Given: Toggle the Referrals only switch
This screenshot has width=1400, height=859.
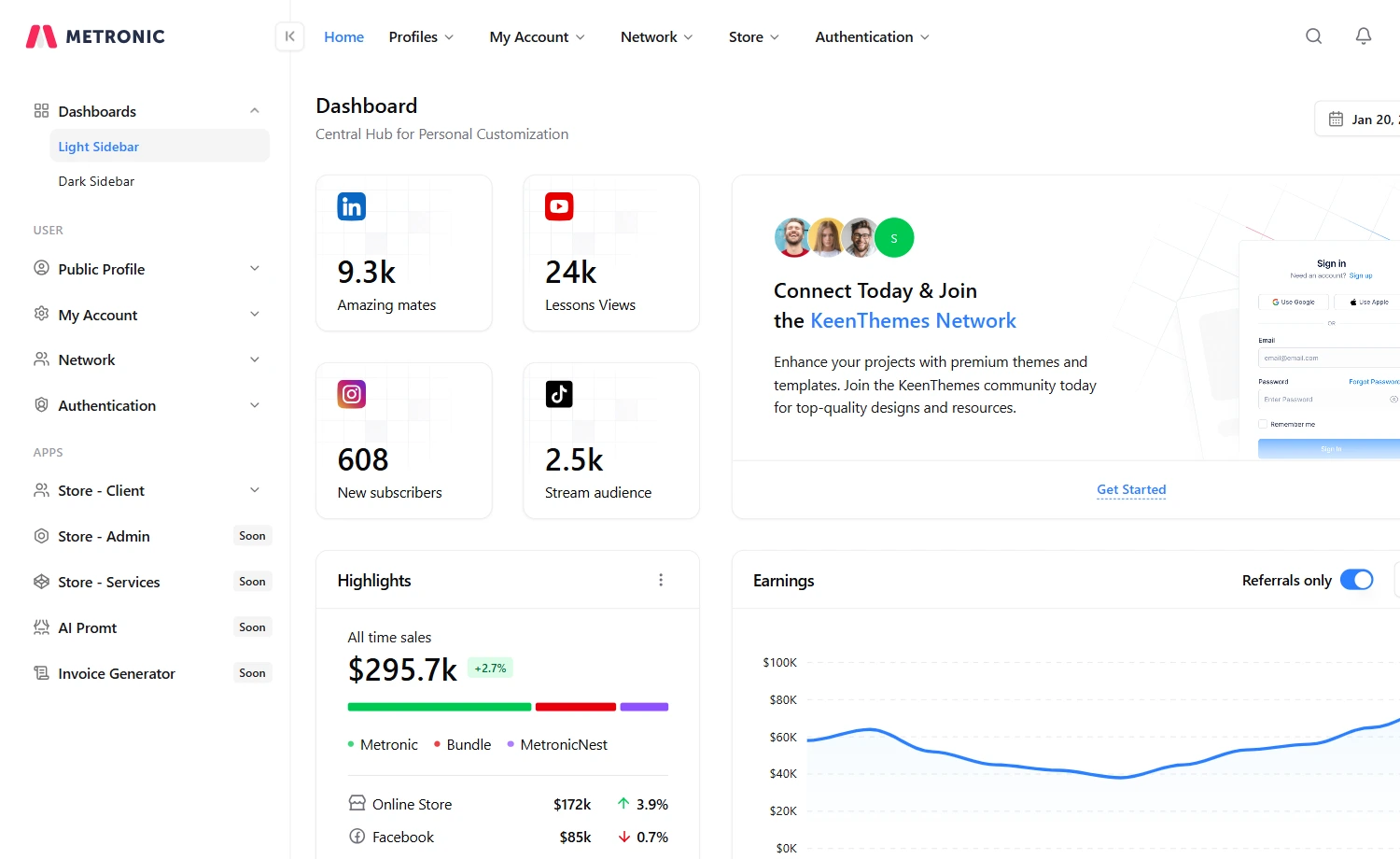Looking at the screenshot, I should click(x=1357, y=580).
